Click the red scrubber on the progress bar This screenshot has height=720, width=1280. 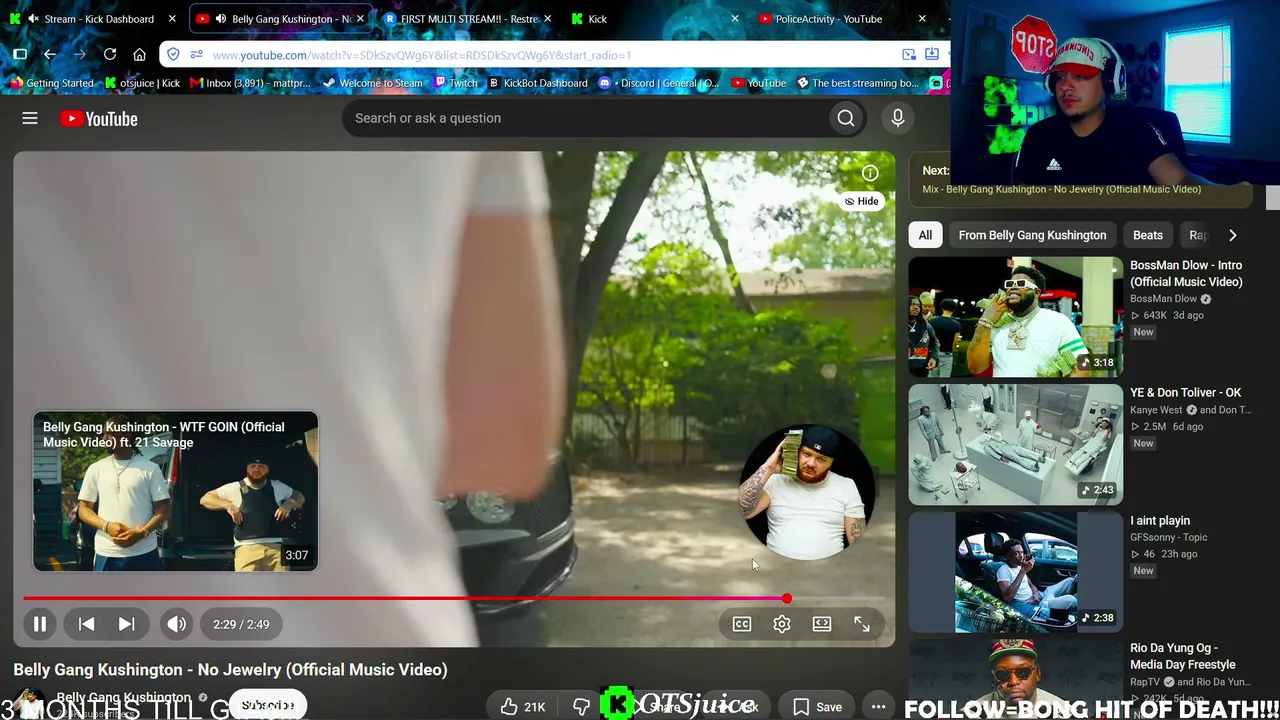pyautogui.click(x=787, y=598)
